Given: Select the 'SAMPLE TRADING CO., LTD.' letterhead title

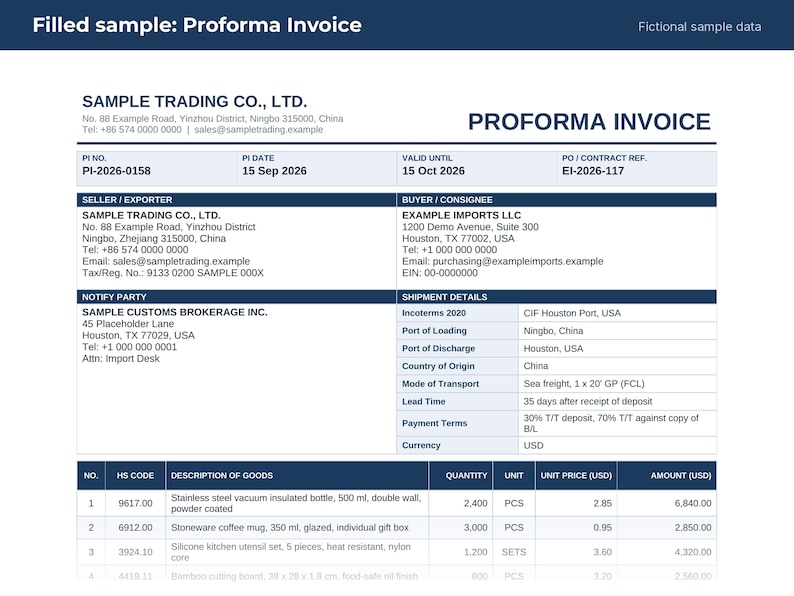Looking at the screenshot, I should [194, 101].
